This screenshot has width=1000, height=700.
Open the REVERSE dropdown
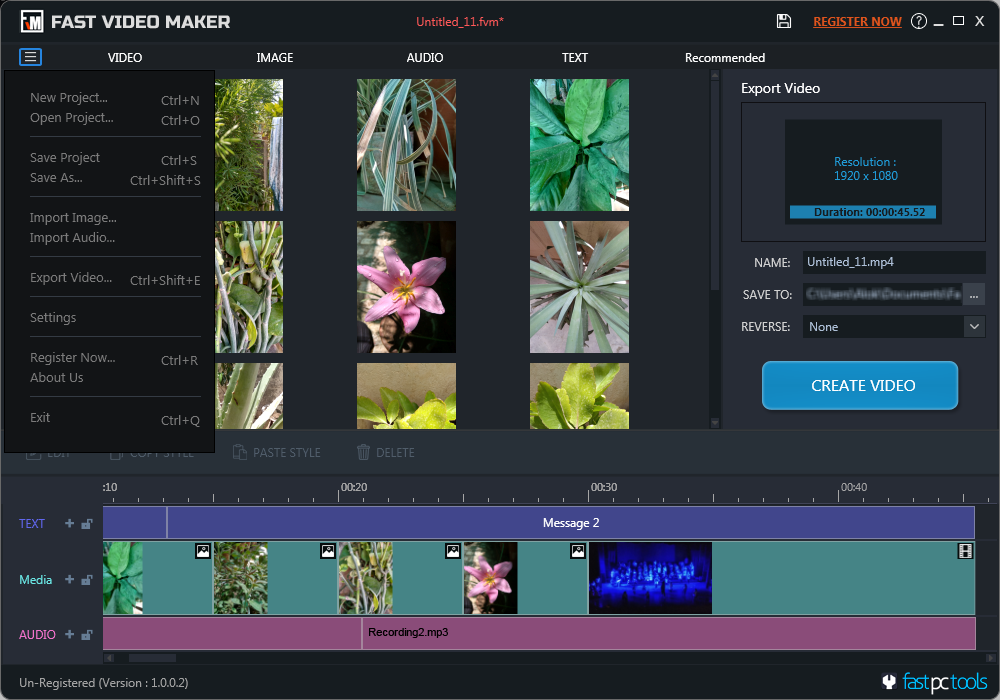[x=973, y=327]
